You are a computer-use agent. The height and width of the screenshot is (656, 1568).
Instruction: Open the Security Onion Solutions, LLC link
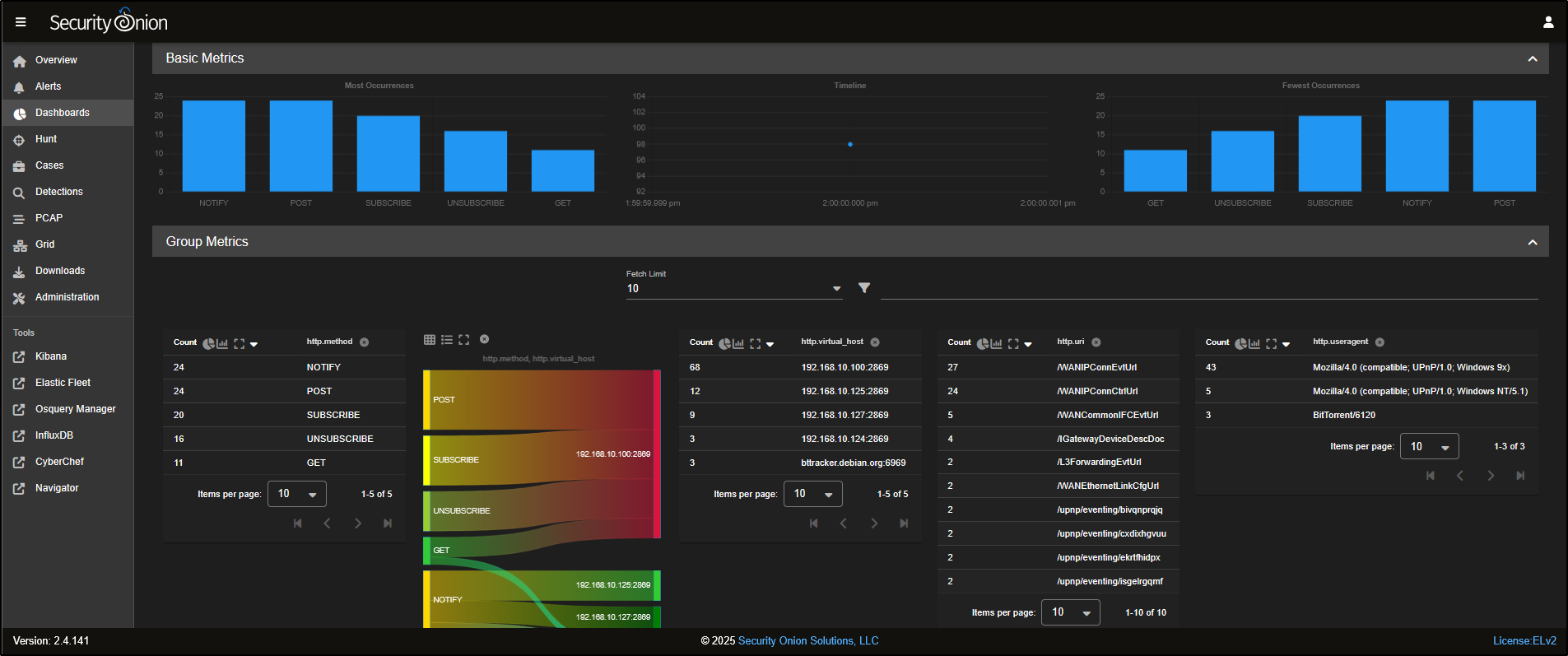click(x=807, y=640)
